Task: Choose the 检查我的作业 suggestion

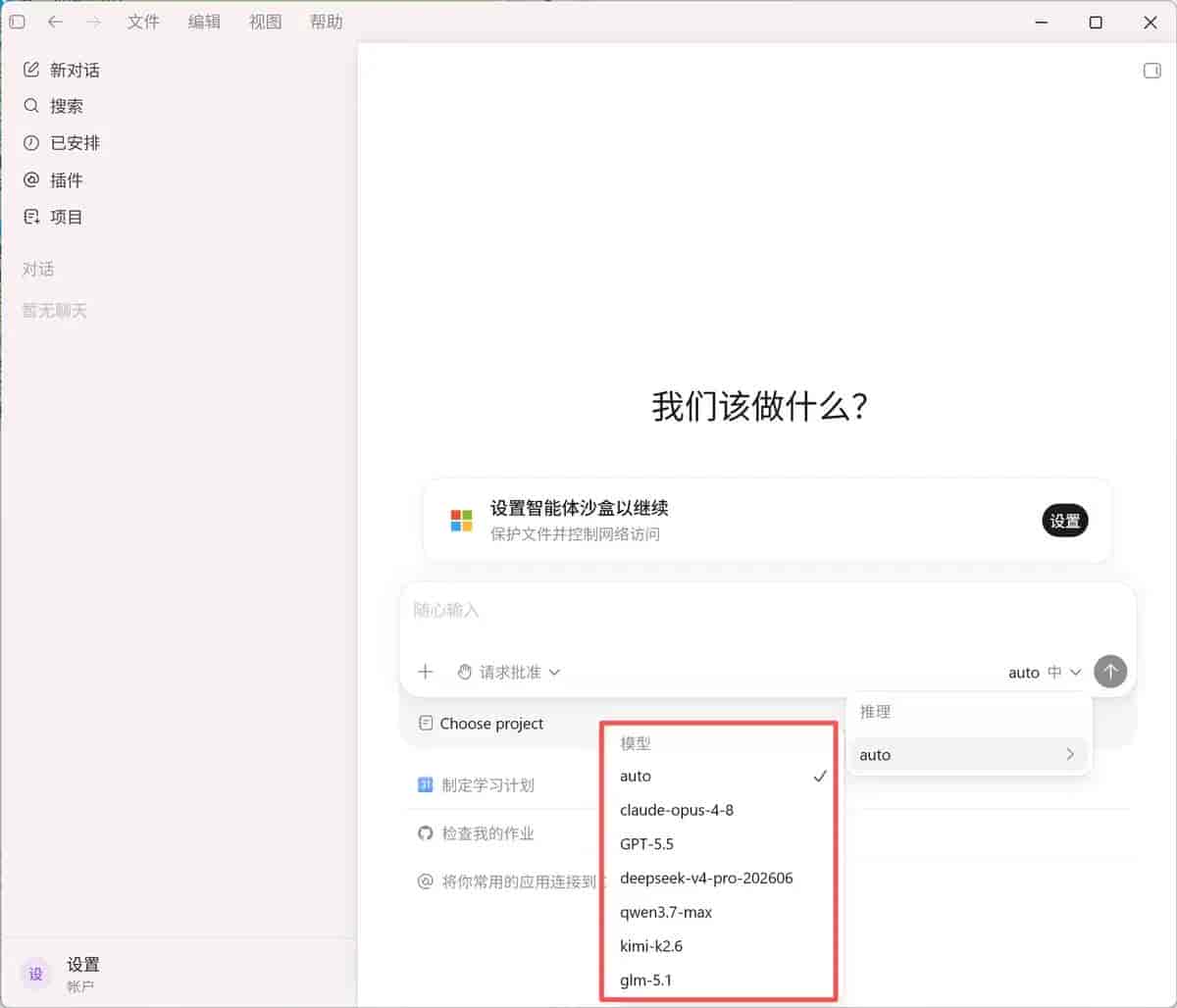Action: [x=476, y=833]
